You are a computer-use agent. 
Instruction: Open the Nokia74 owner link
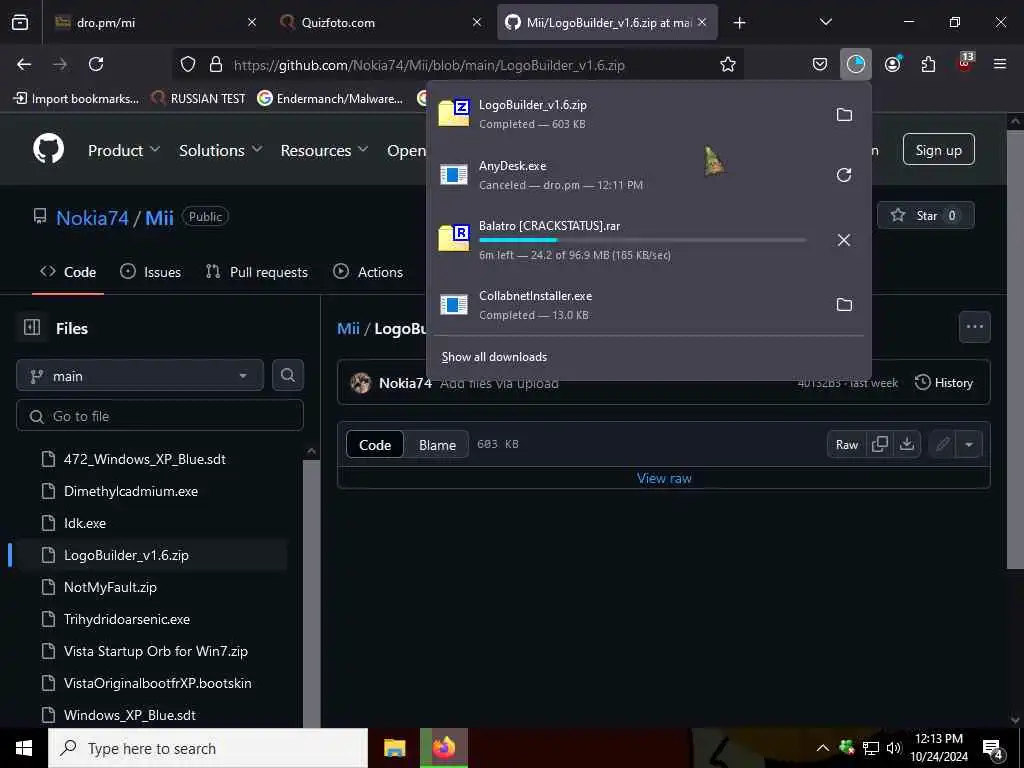point(92,217)
